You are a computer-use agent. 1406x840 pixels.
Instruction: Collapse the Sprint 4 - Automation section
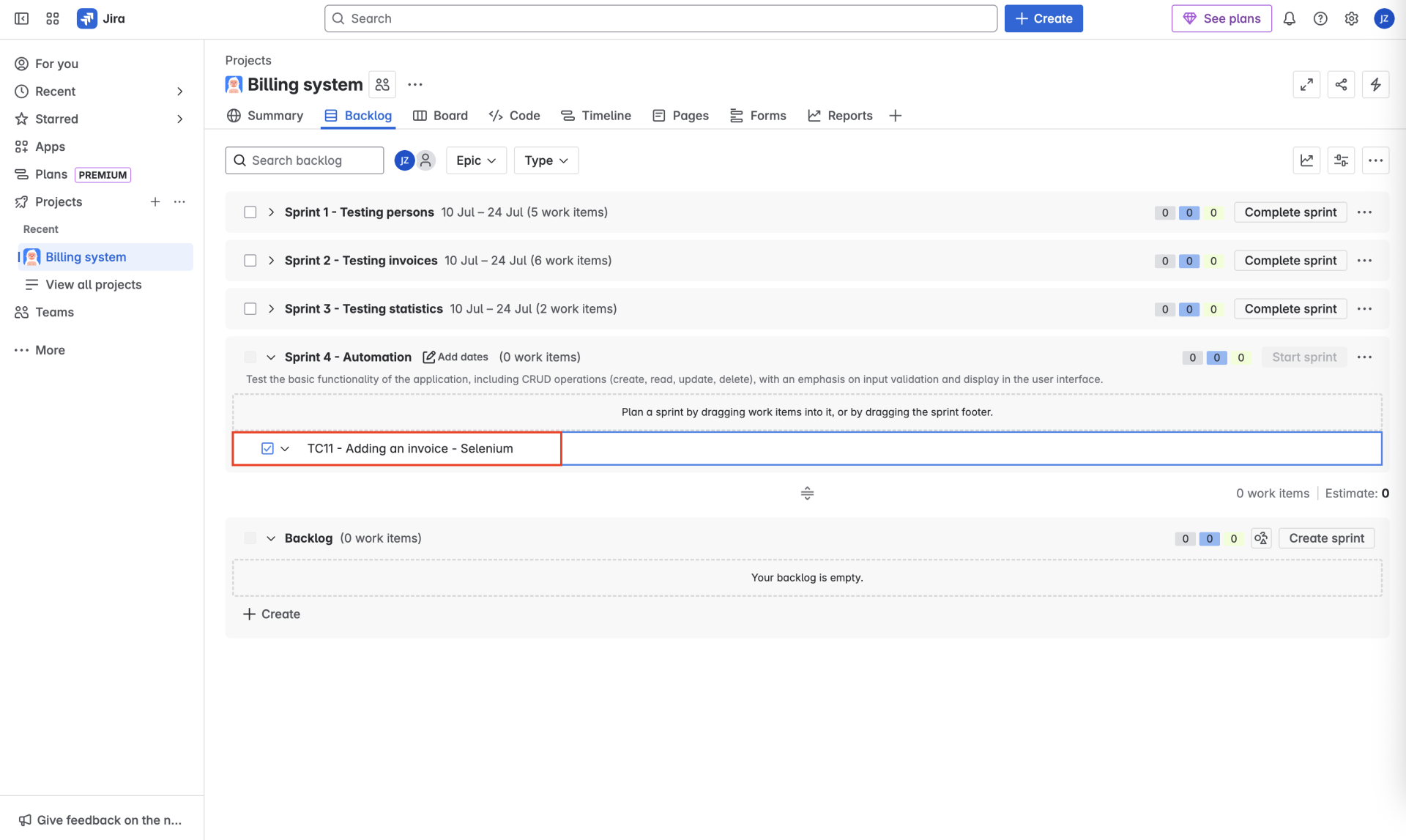tap(271, 357)
